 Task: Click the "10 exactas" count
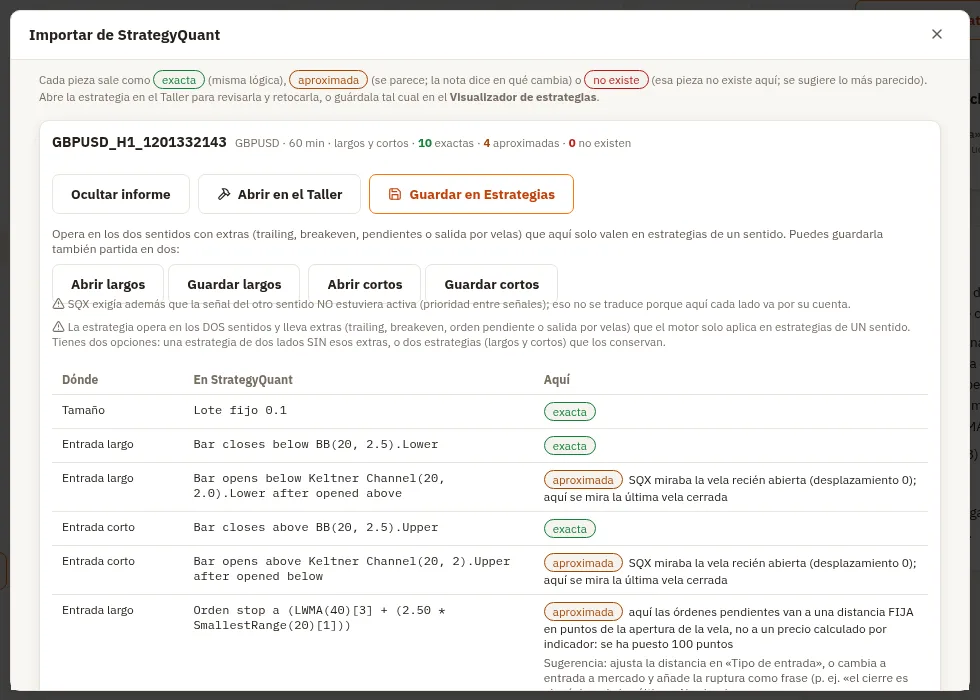(446, 143)
